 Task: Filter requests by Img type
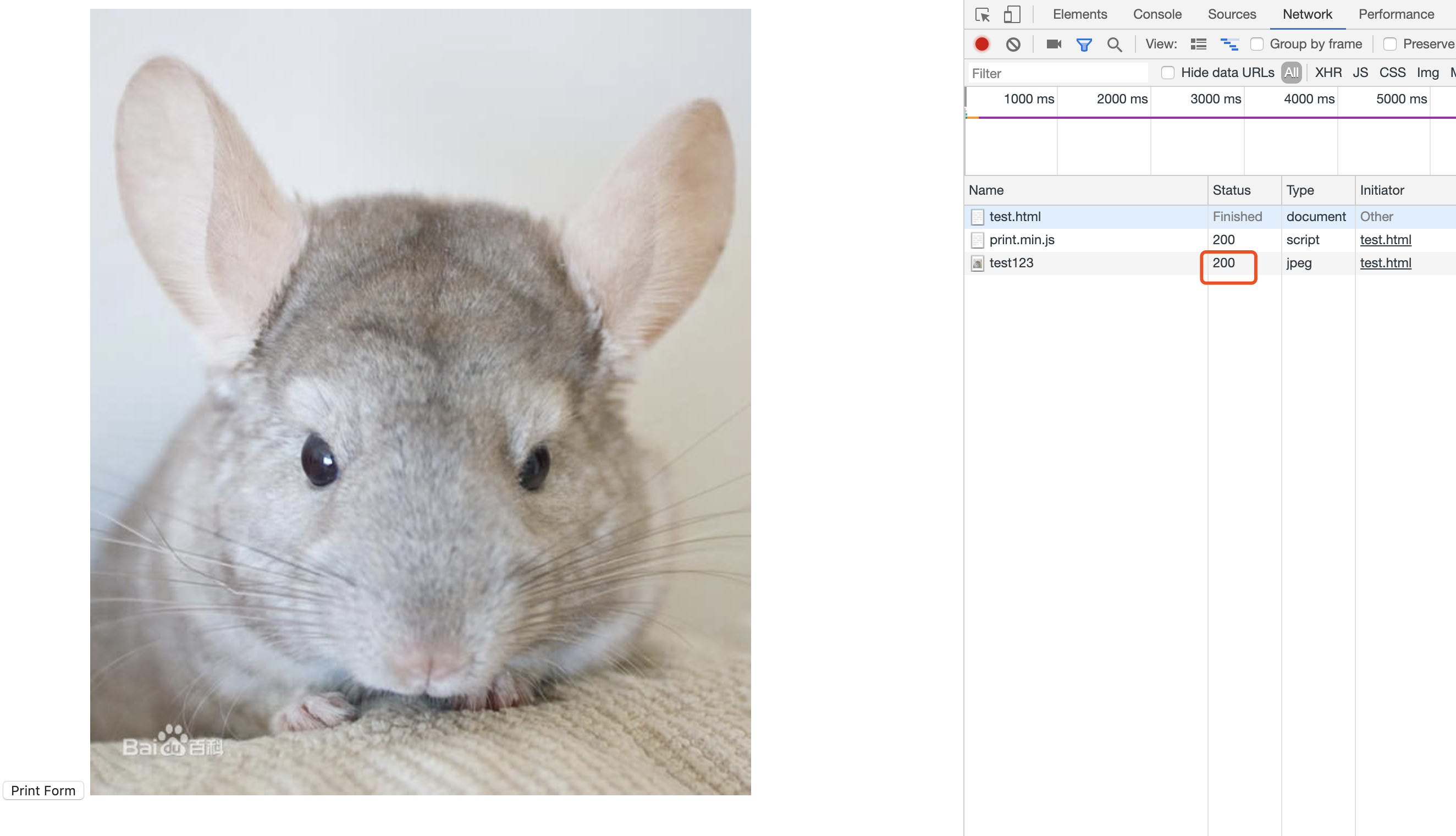(x=1428, y=73)
